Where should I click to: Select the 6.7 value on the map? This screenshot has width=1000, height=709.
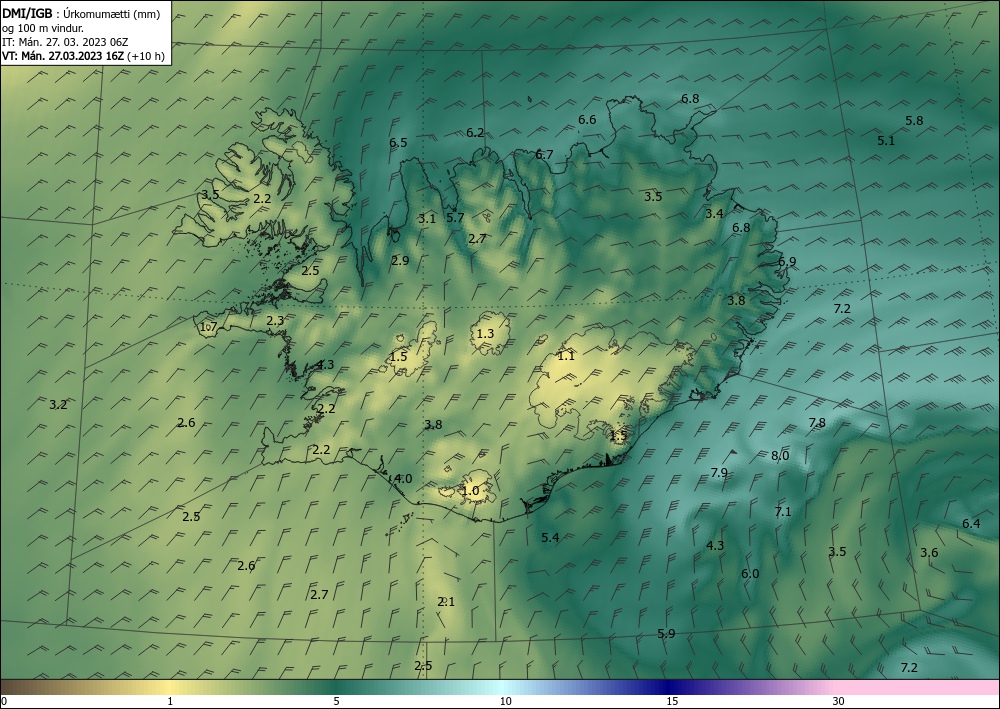(x=544, y=154)
